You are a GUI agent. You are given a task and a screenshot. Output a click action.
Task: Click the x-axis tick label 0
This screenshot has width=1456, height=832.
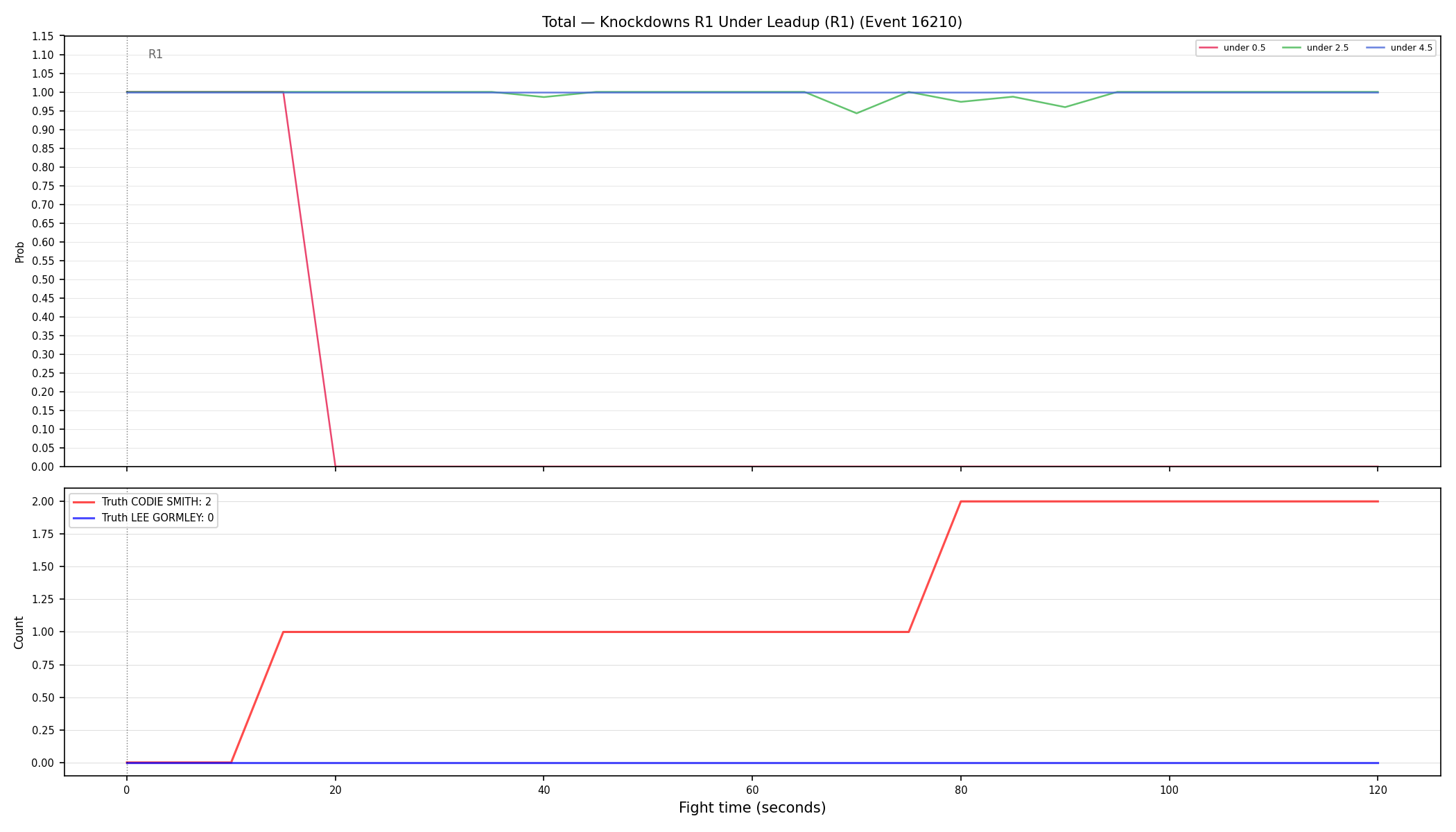tap(127, 790)
